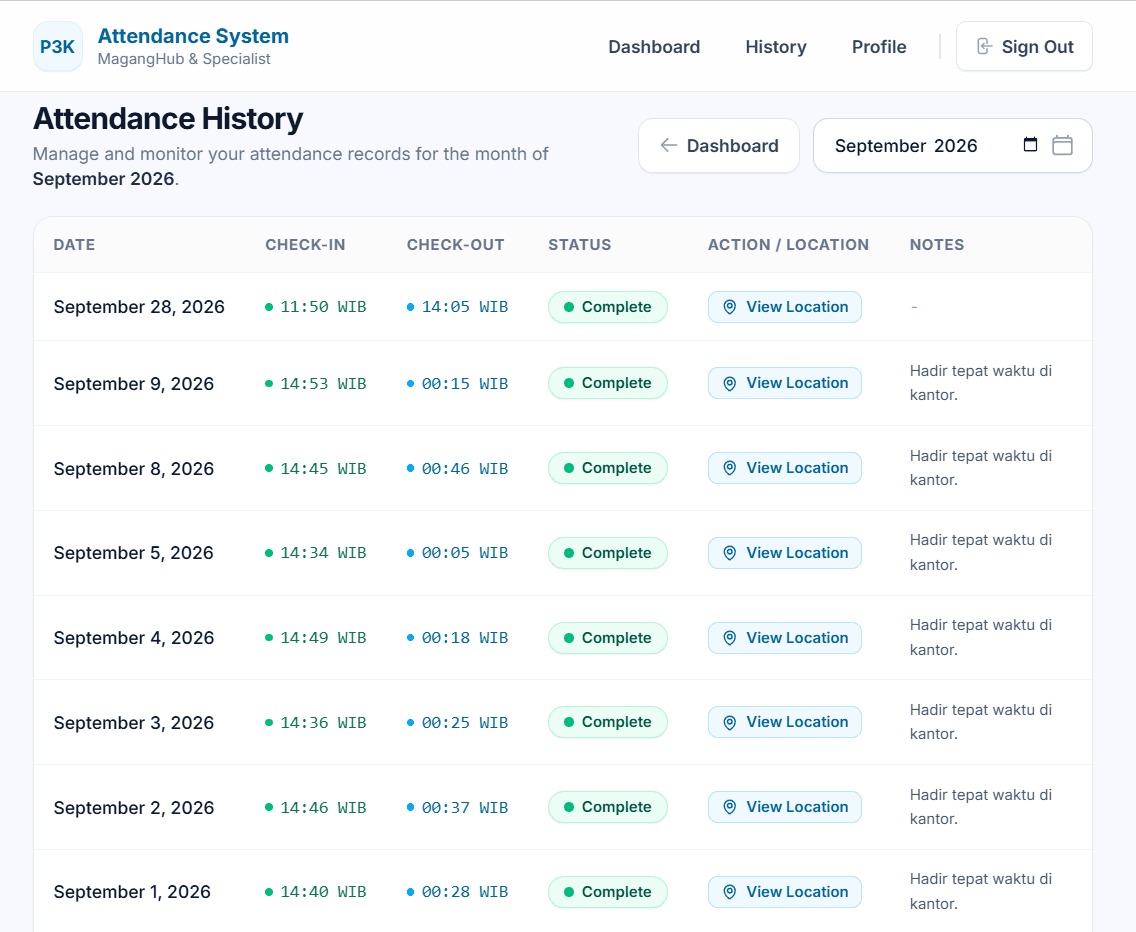
Task: View Location for September 5, 2026
Action: coord(785,553)
